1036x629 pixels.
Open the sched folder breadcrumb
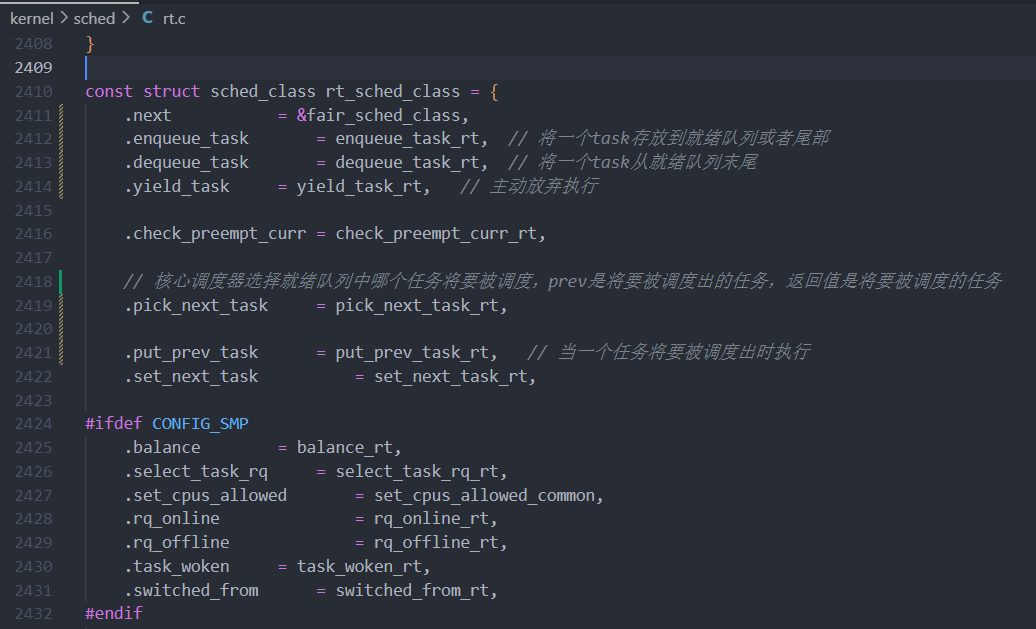(x=93, y=18)
